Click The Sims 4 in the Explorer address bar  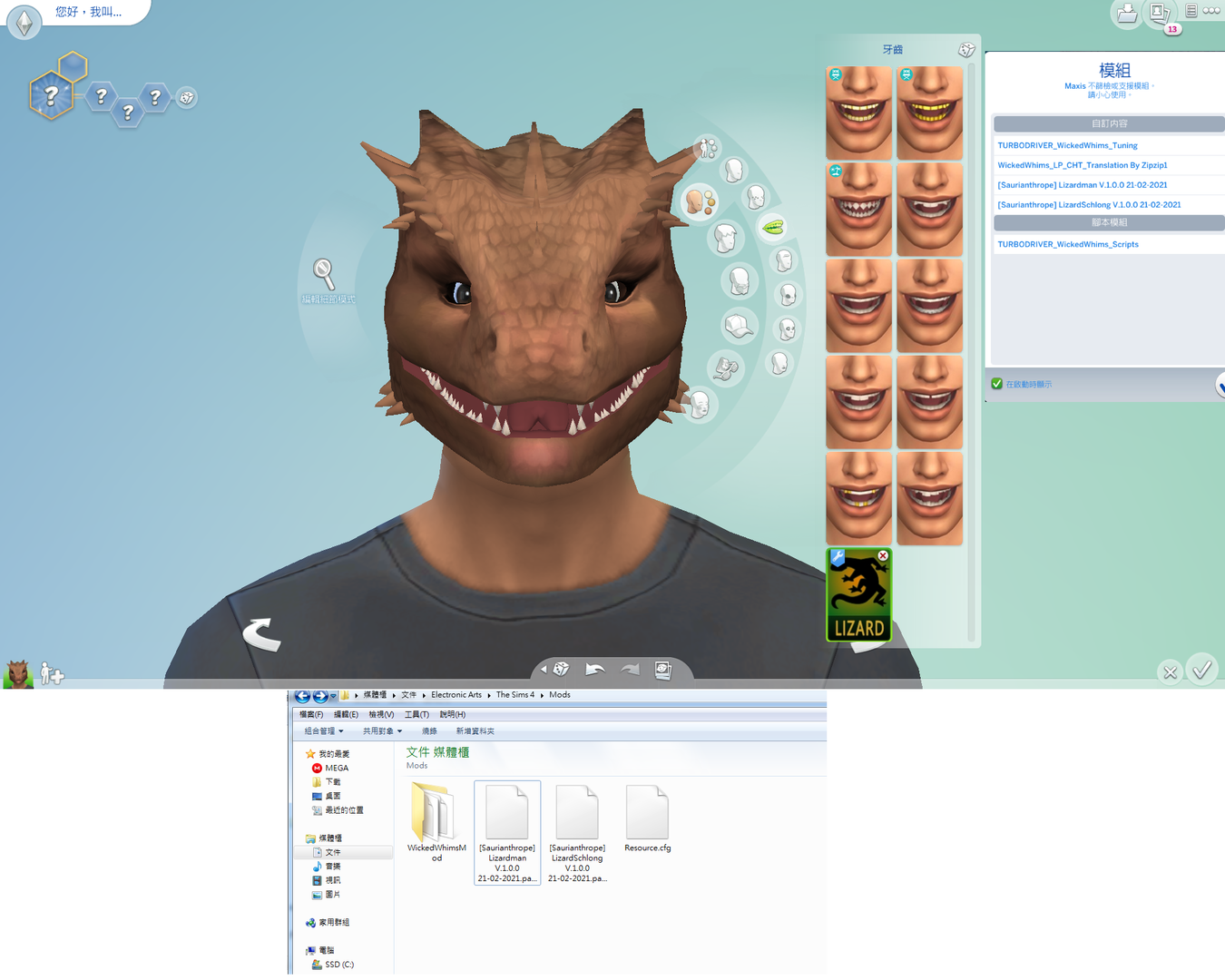coord(515,695)
